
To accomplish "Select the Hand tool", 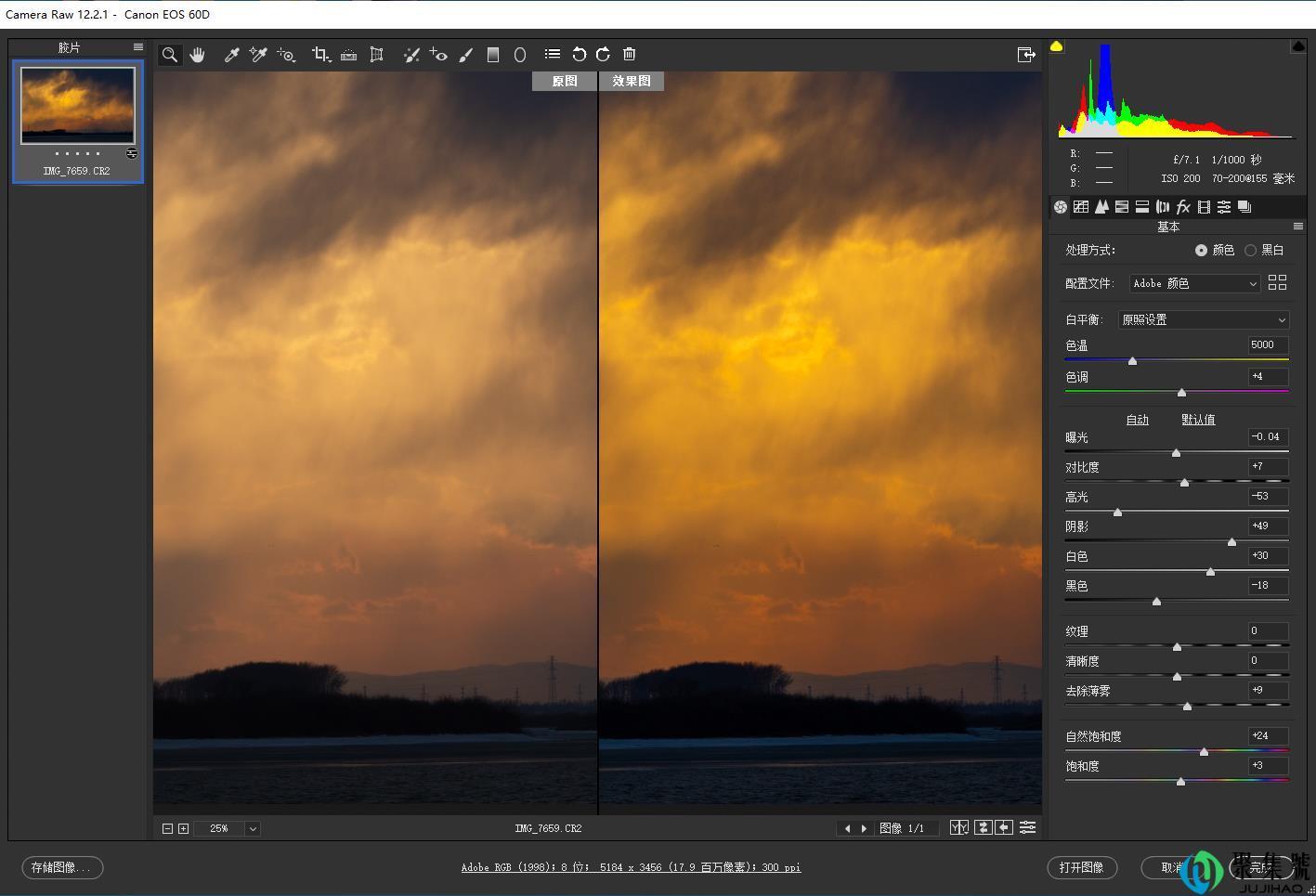I will (x=198, y=54).
